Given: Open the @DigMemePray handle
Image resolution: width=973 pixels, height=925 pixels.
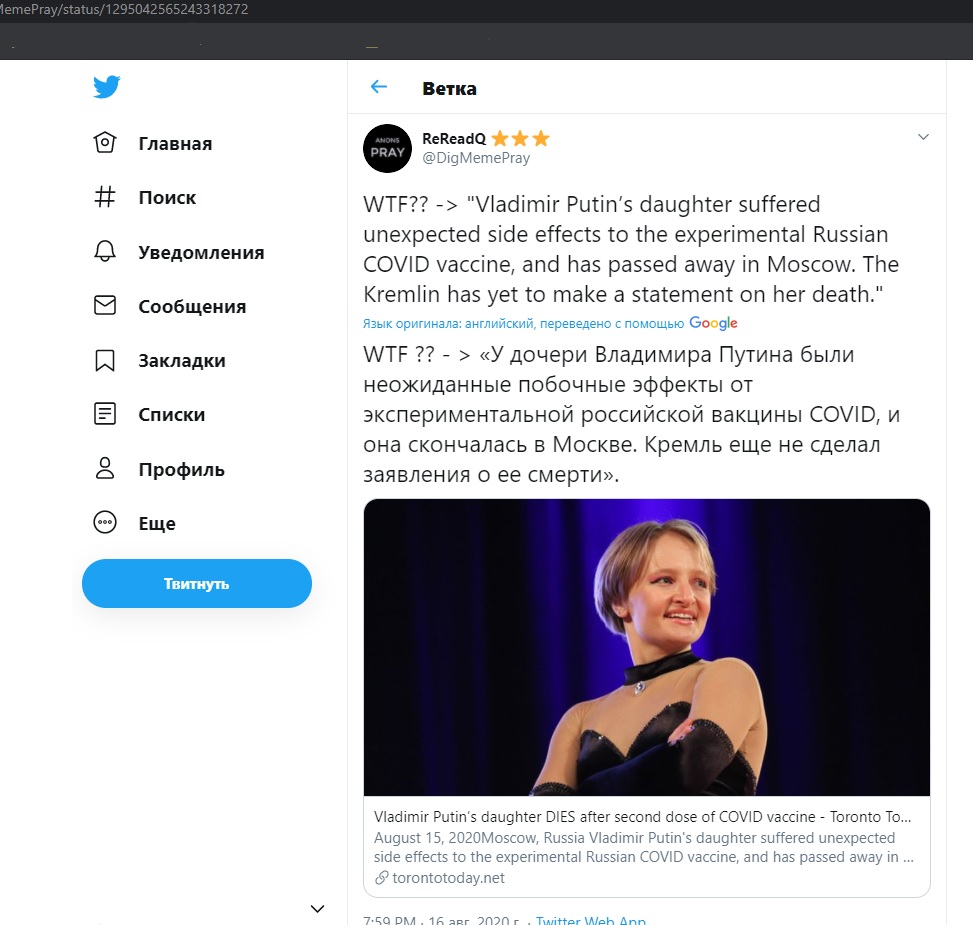Looking at the screenshot, I should pyautogui.click(x=476, y=158).
